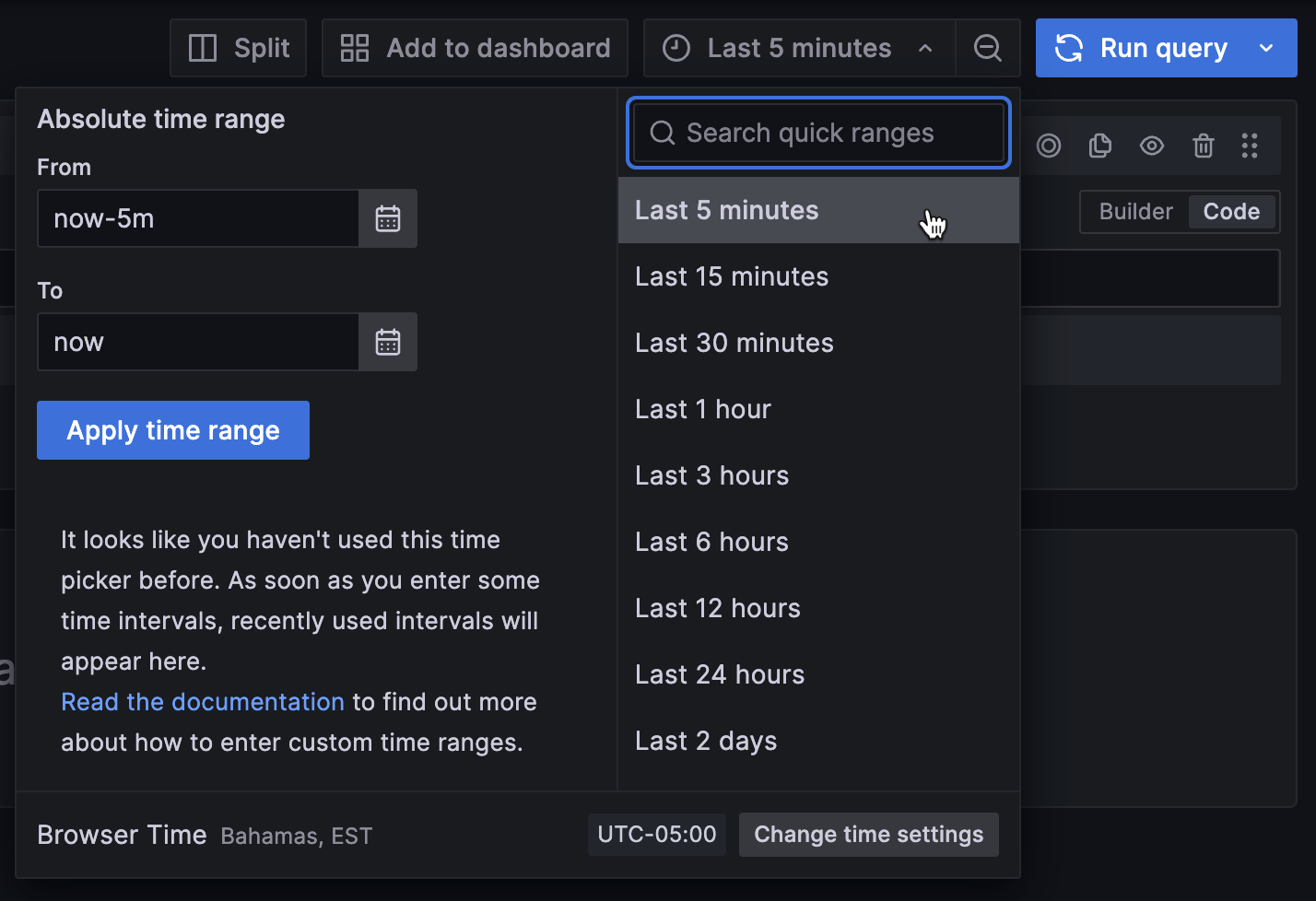1316x901 pixels.
Task: Click Change time settings button
Action: (868, 835)
